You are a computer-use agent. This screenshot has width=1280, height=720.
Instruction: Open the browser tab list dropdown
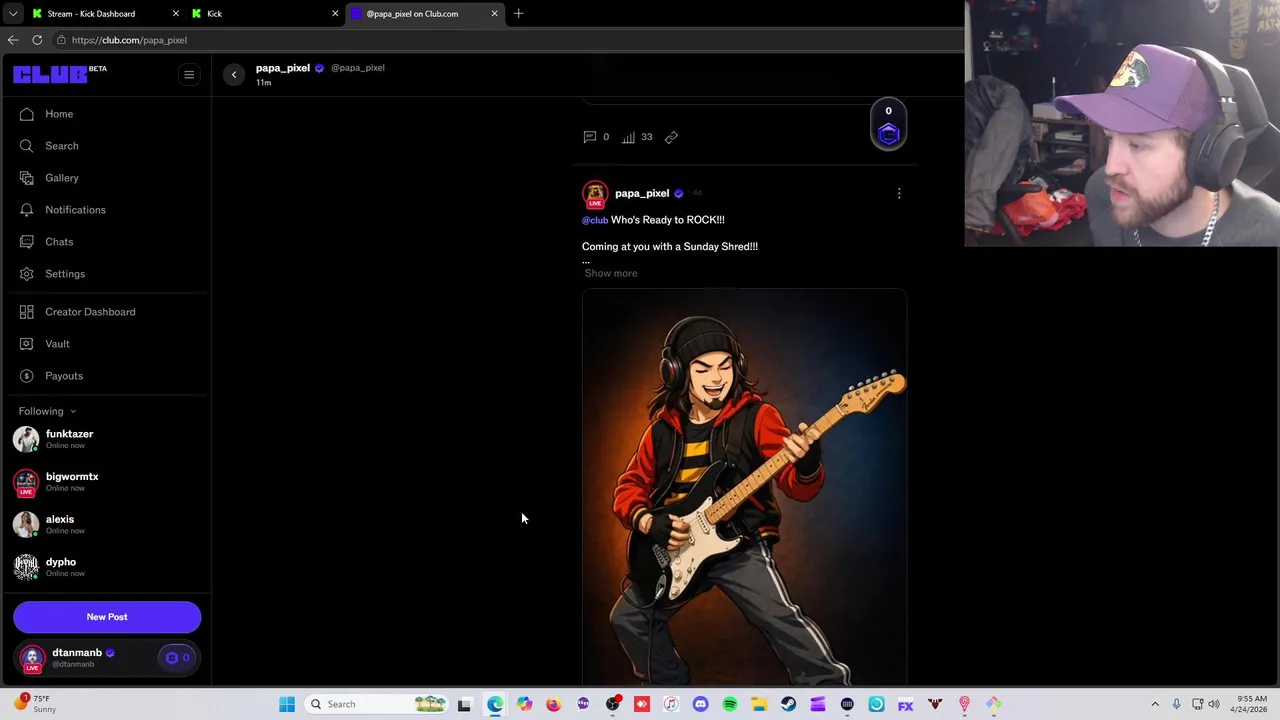click(x=12, y=13)
